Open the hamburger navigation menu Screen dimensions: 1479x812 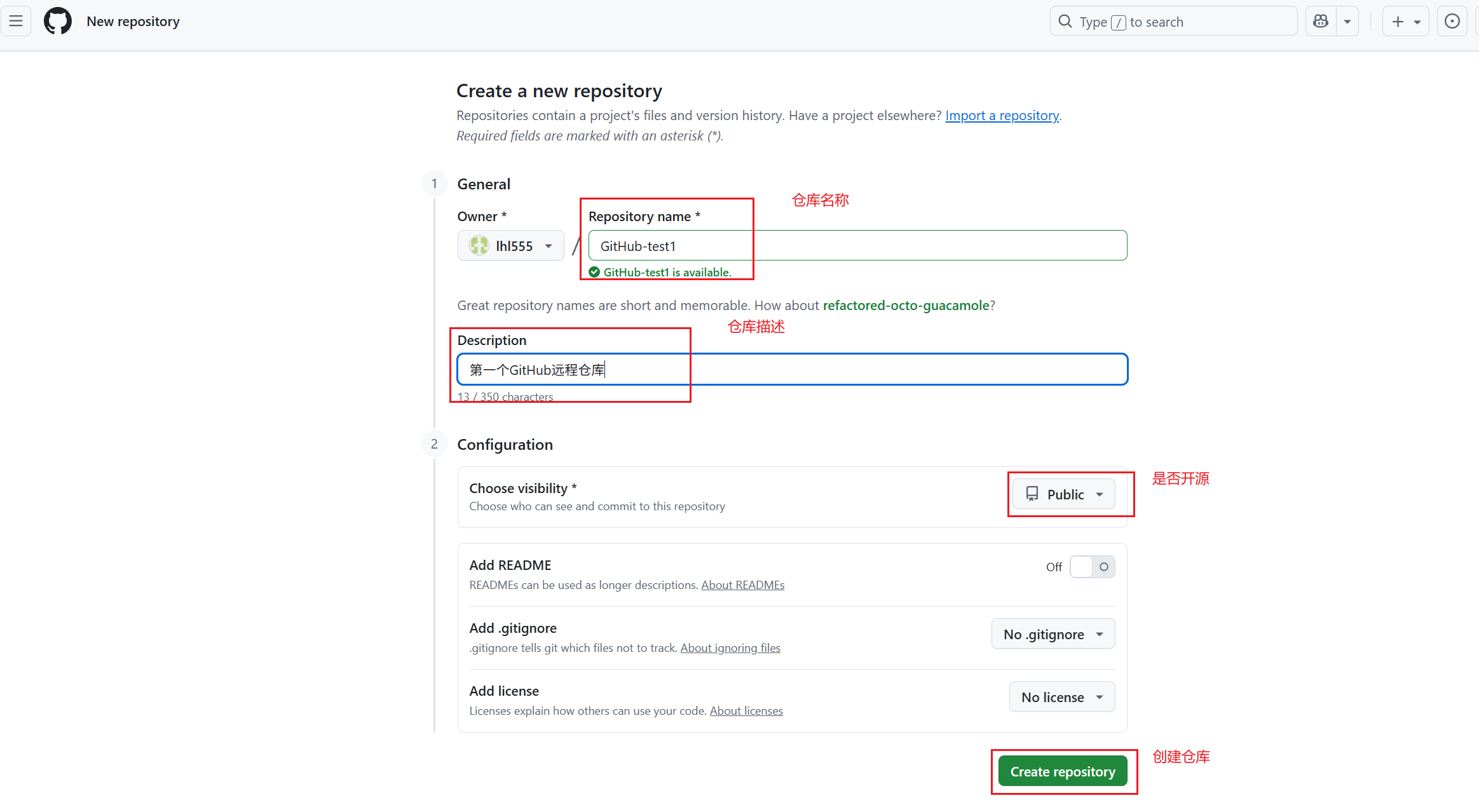(x=16, y=22)
